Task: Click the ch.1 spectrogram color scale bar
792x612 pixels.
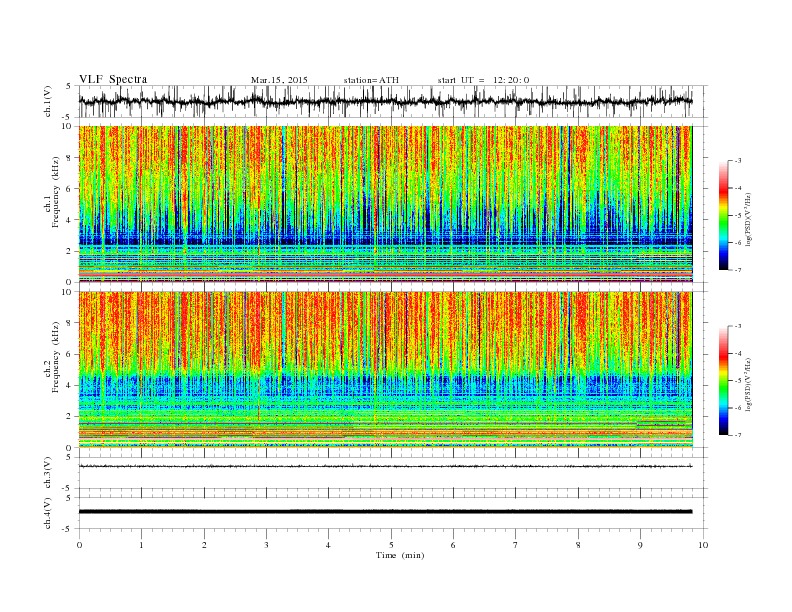Action: [x=723, y=216]
